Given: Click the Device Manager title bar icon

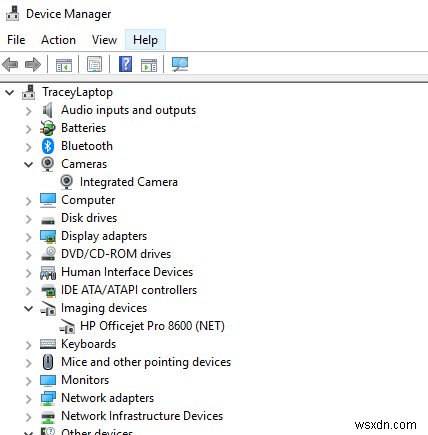Looking at the screenshot, I should [x=13, y=14].
